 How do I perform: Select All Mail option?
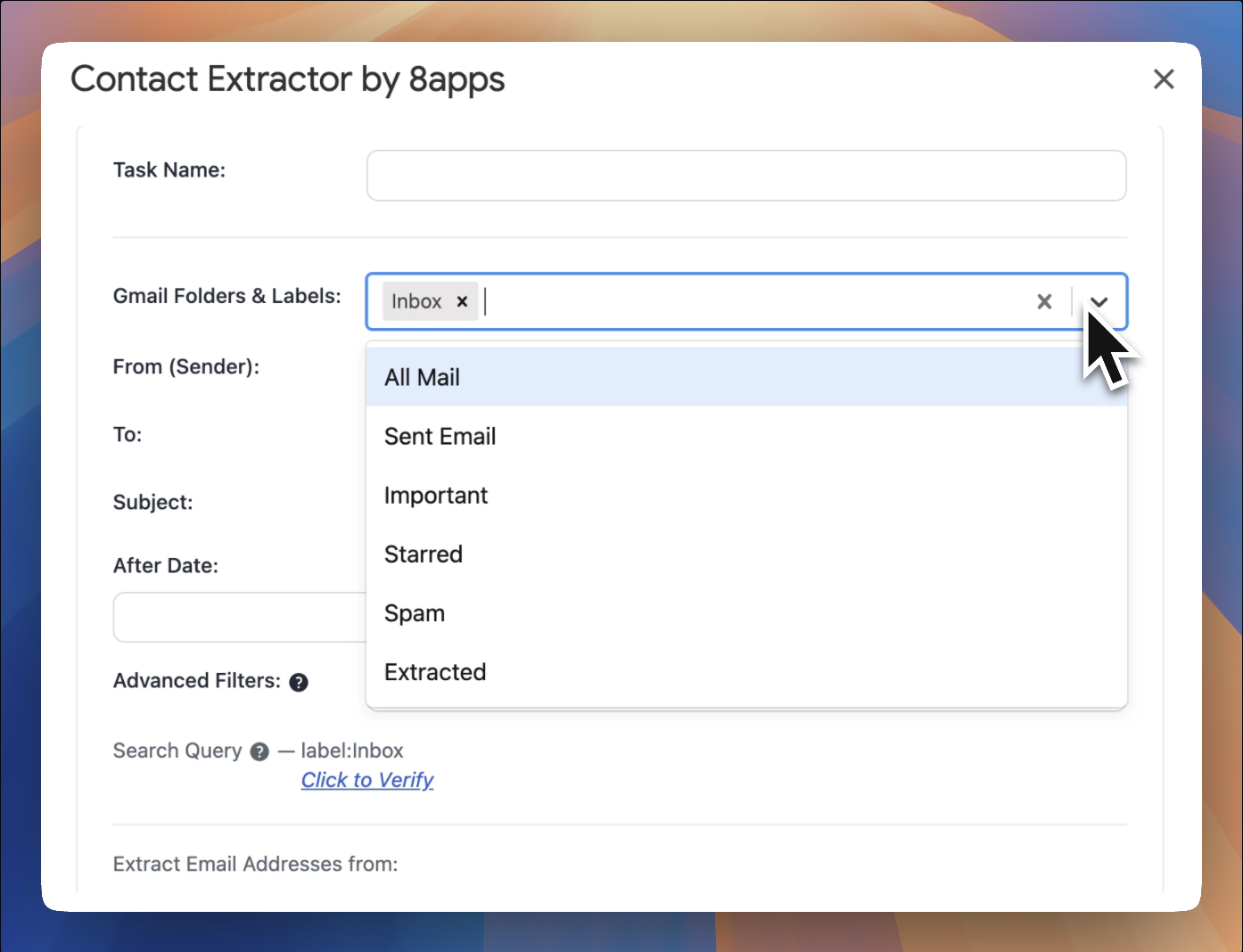pyautogui.click(x=746, y=377)
